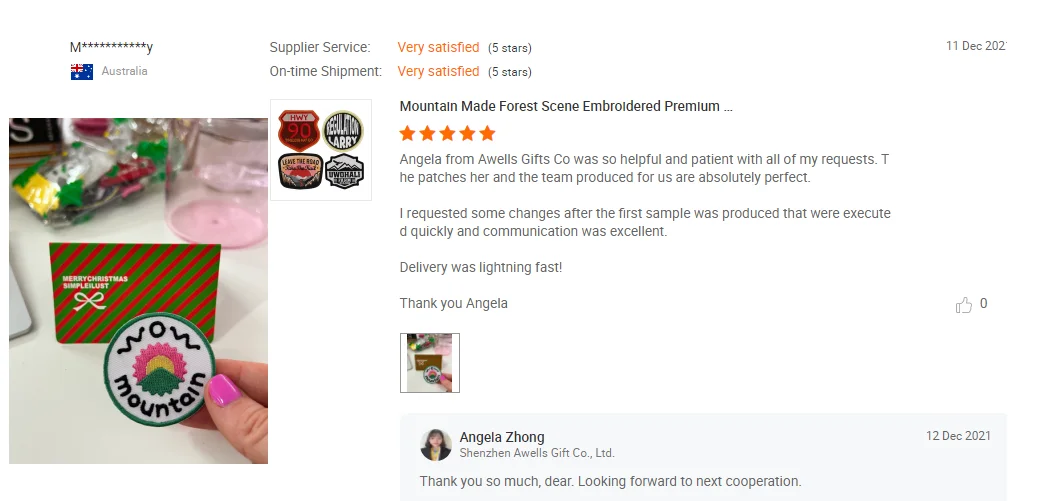Click the masked reviewer name M***y
This screenshot has width=1047, height=501.
(111, 48)
